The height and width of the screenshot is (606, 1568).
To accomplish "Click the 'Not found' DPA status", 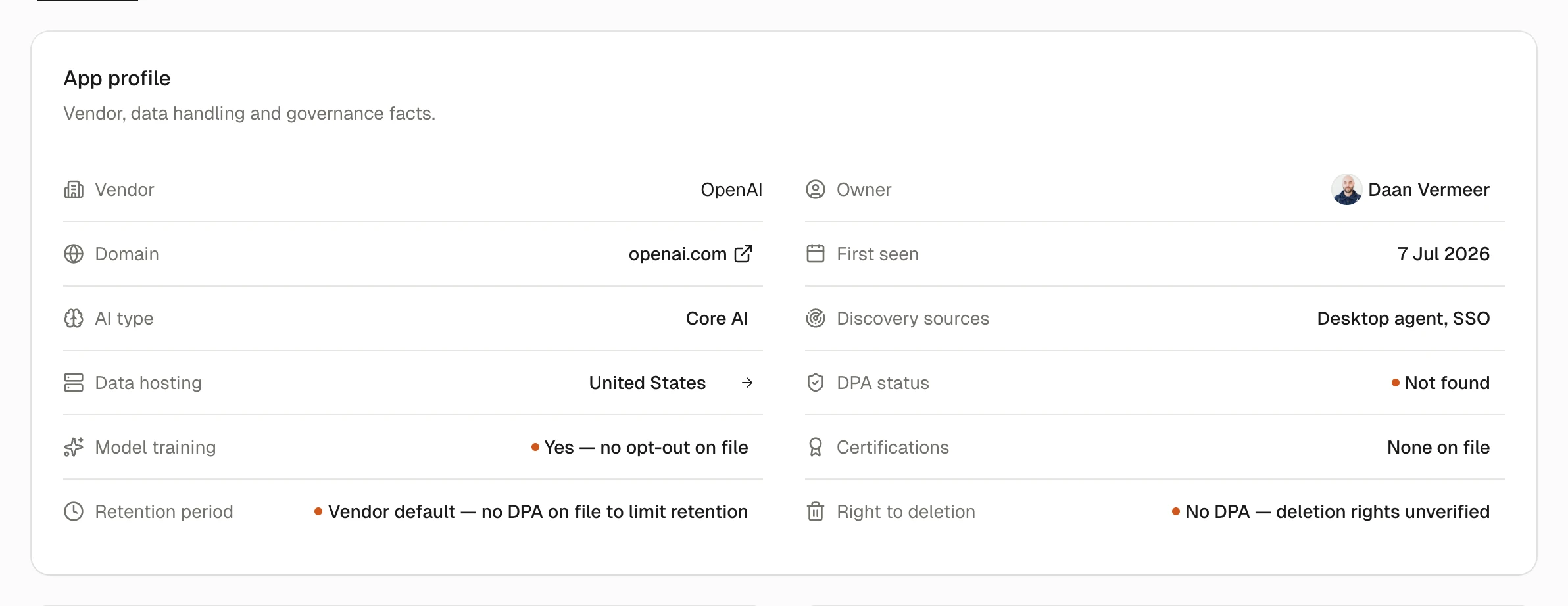I will (x=1447, y=383).
